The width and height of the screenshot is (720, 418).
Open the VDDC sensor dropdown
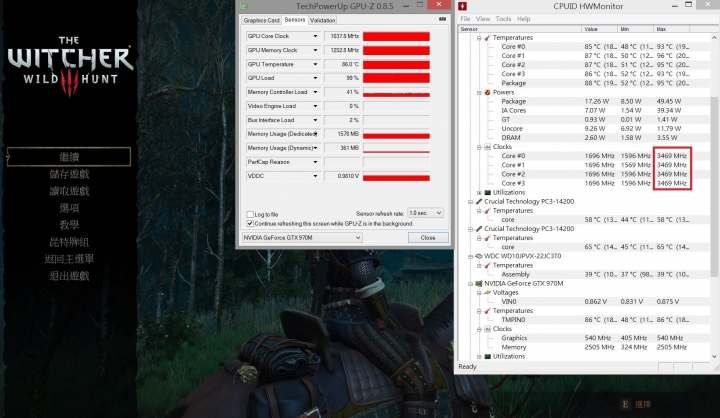(x=315, y=176)
